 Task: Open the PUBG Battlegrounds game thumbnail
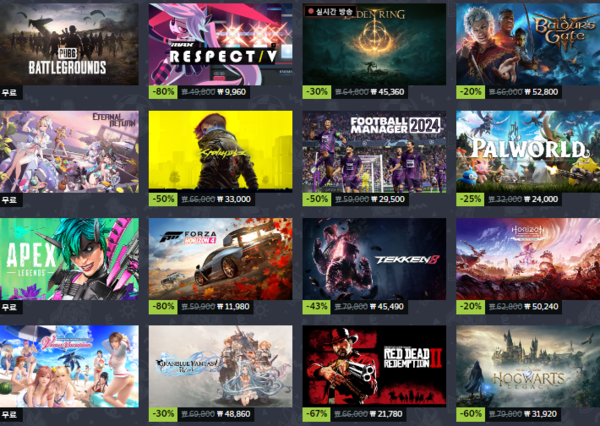[x=69, y=44]
